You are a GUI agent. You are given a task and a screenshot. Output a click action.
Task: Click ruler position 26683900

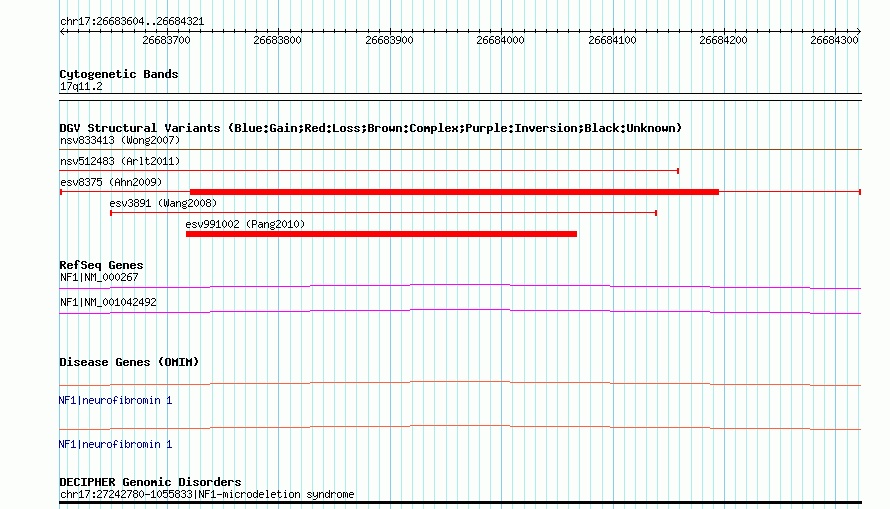click(x=389, y=40)
